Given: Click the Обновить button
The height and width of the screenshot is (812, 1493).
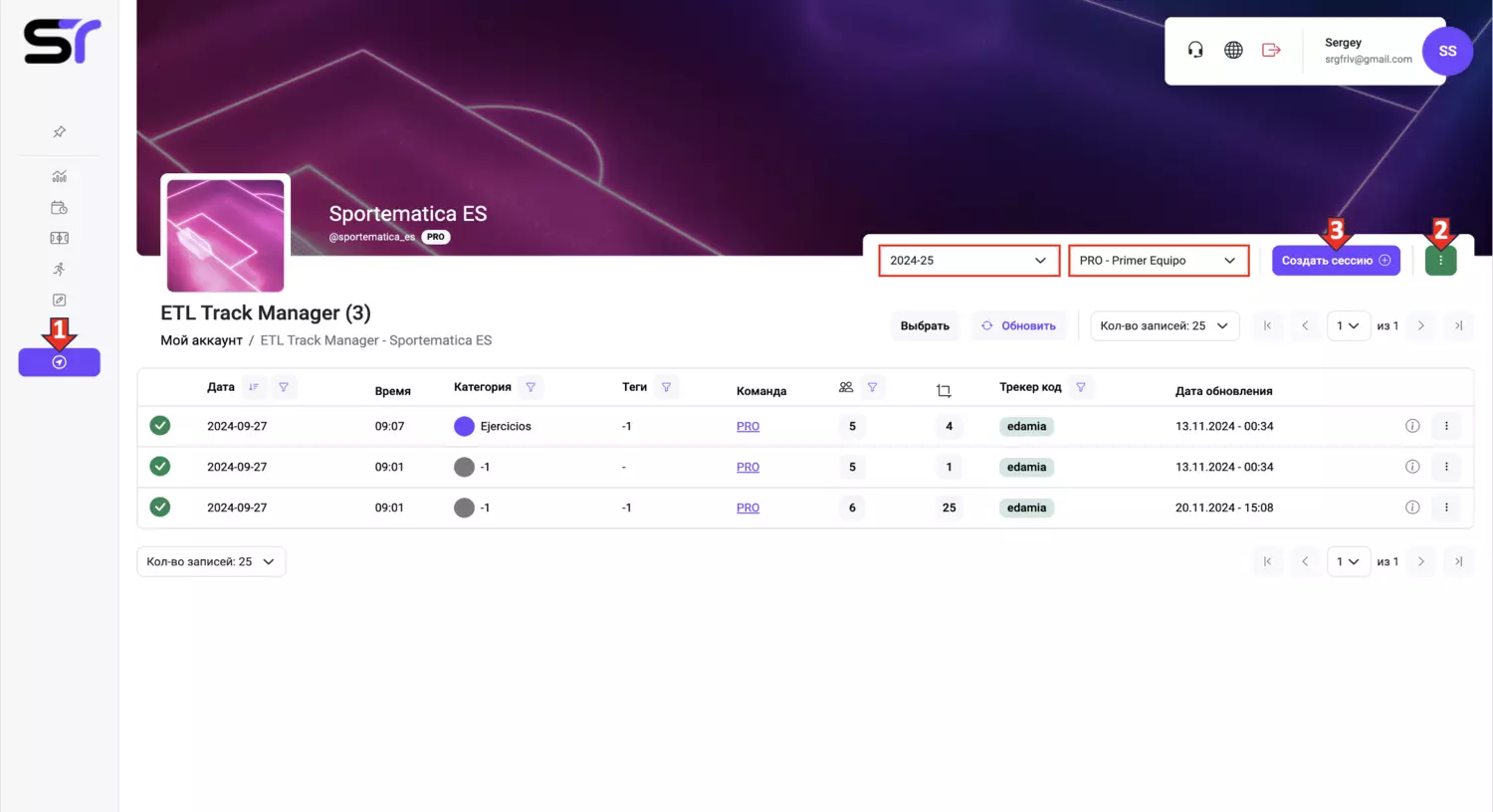Looking at the screenshot, I should [x=1018, y=325].
